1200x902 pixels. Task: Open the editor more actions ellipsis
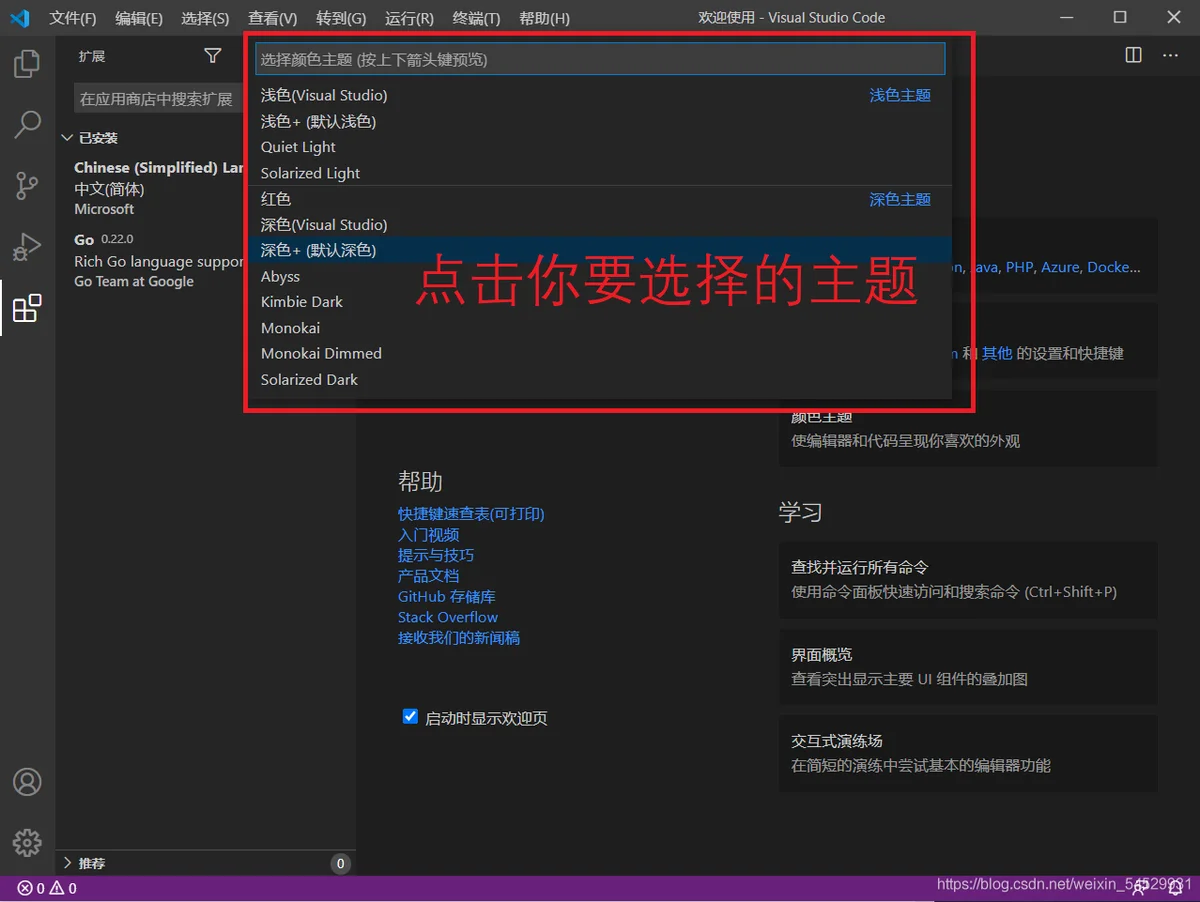tap(1170, 55)
